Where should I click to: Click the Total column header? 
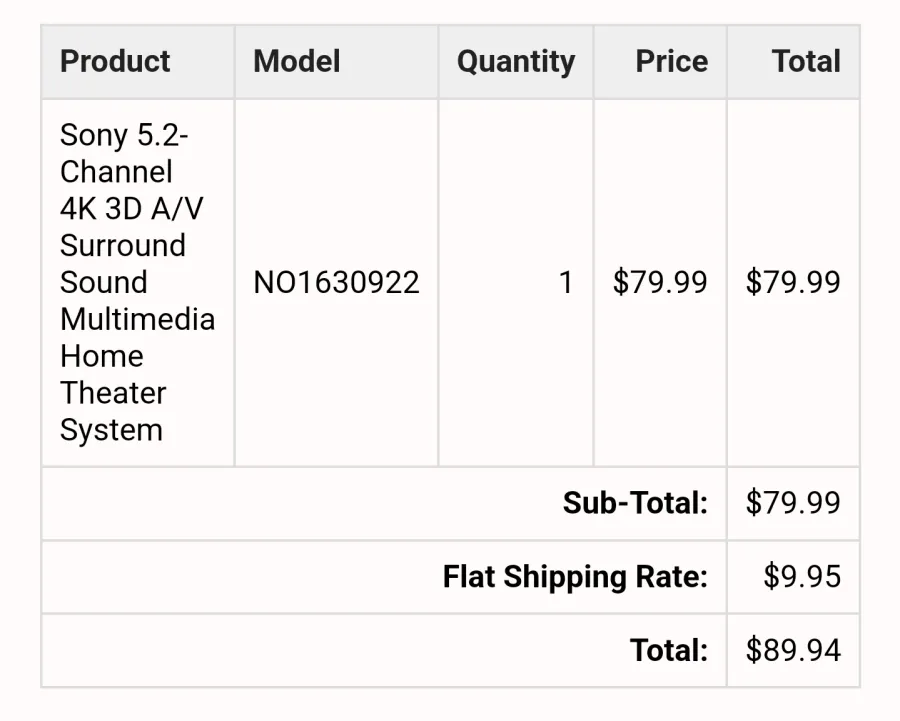[x=806, y=61]
